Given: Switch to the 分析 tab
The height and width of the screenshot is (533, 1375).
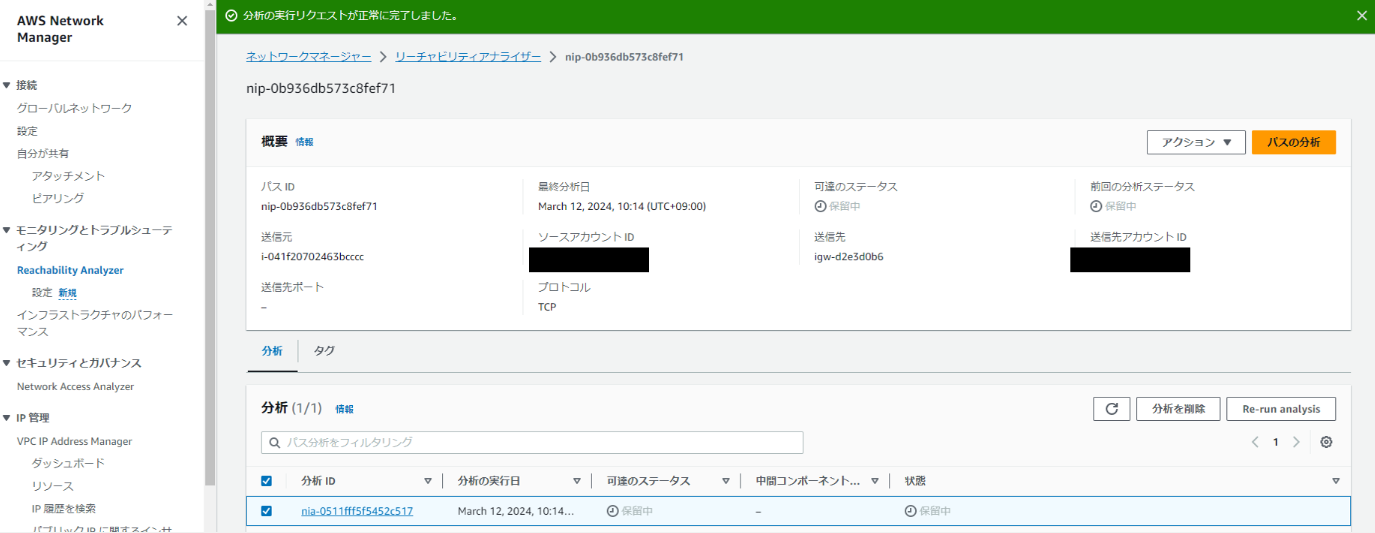Looking at the screenshot, I should pos(272,351).
